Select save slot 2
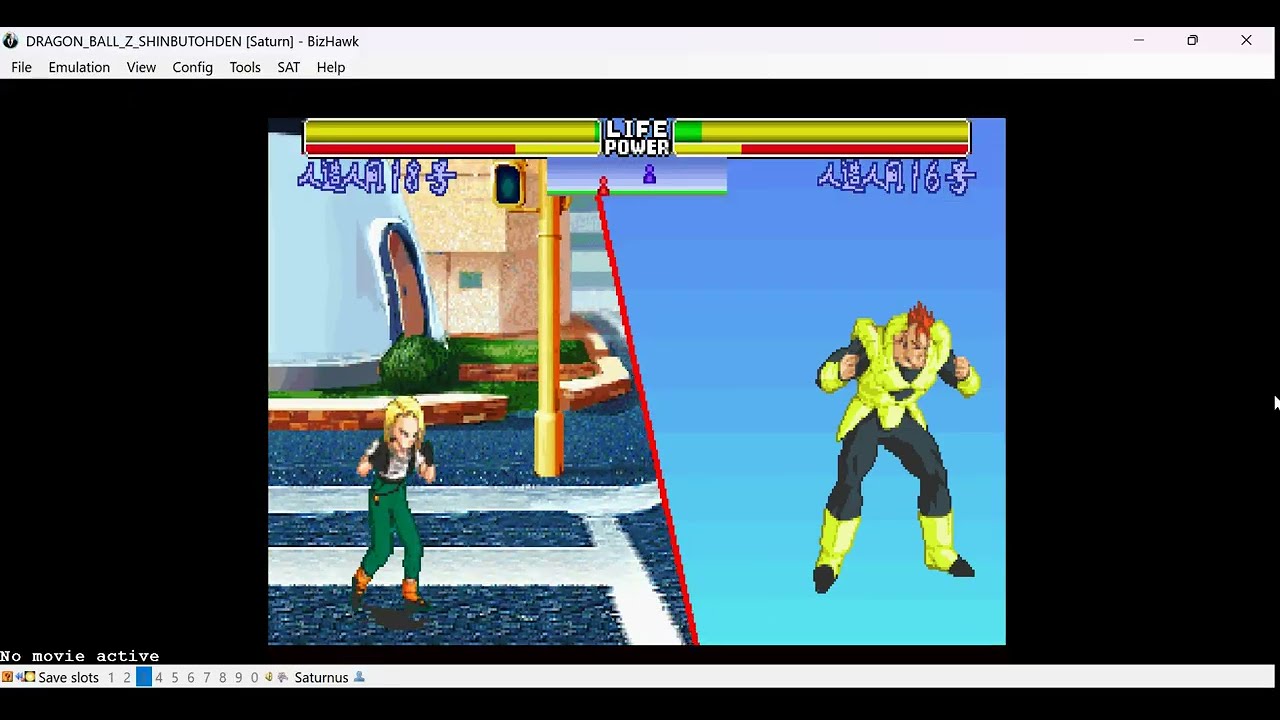The height and width of the screenshot is (720, 1280). coord(127,677)
